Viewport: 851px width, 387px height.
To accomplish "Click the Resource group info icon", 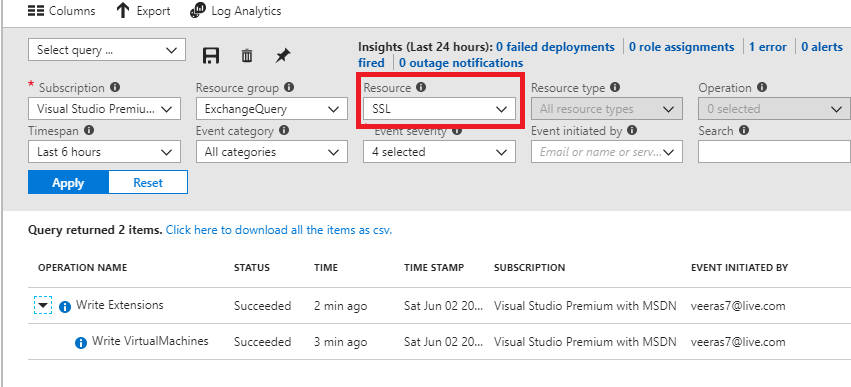I will [289, 87].
